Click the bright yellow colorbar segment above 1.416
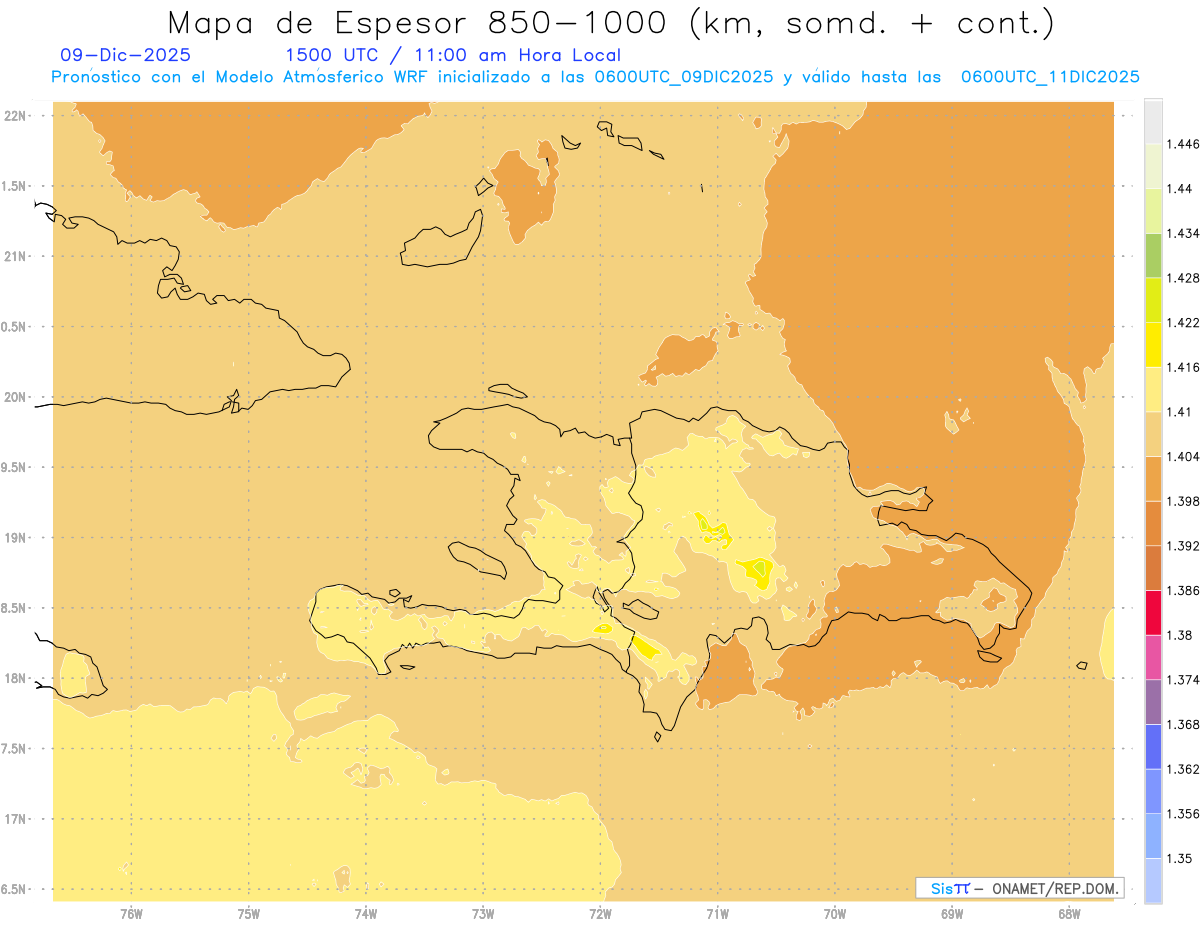 [1154, 344]
